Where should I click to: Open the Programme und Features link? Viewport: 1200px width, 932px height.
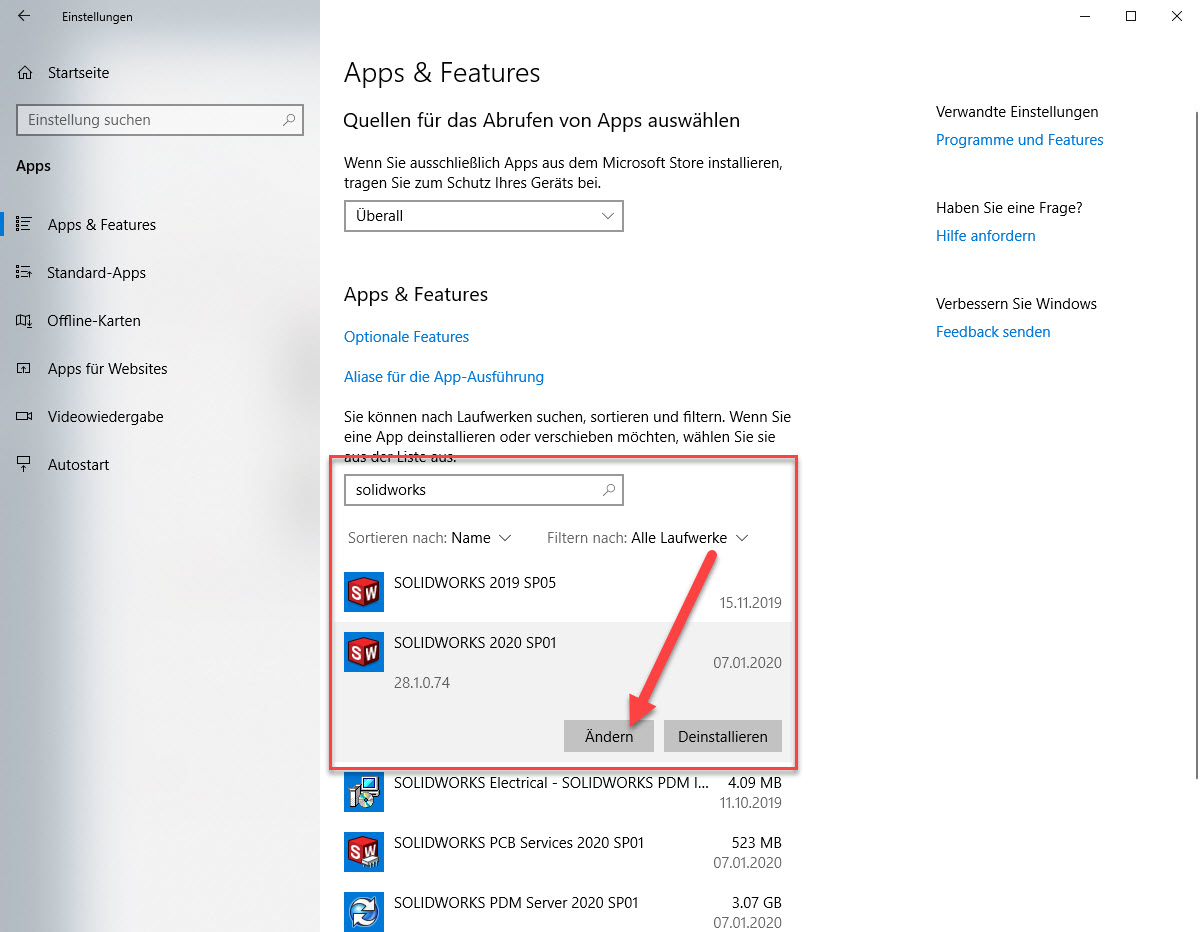click(x=1019, y=140)
